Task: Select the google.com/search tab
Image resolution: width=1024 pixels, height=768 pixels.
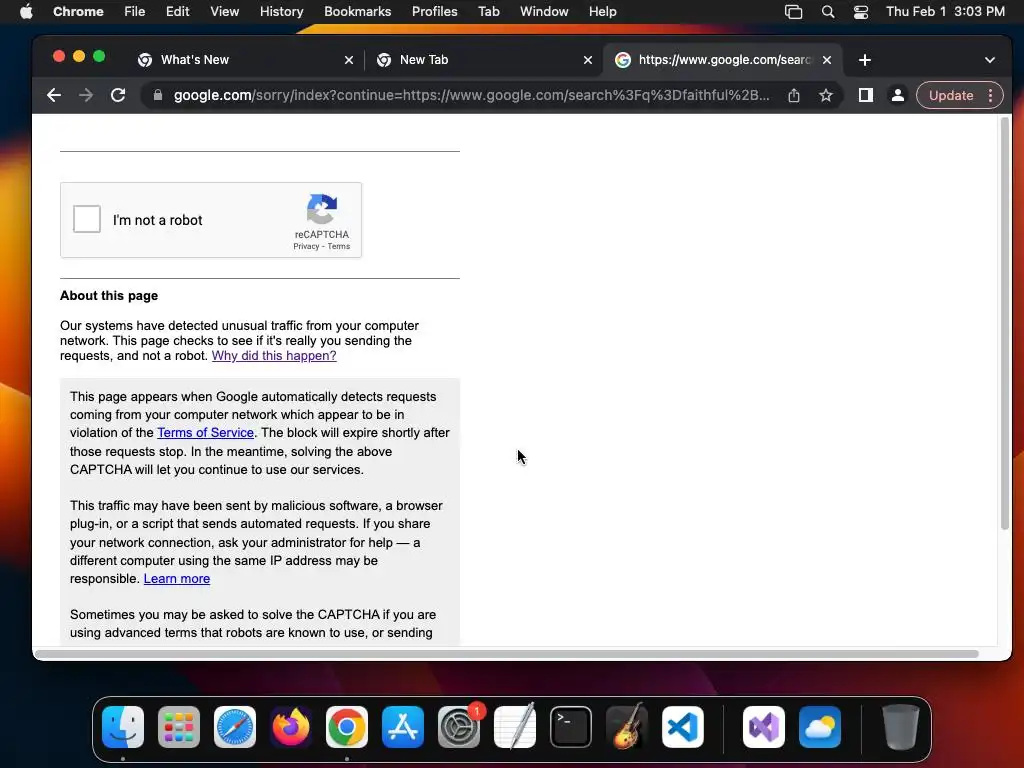Action: [722, 59]
